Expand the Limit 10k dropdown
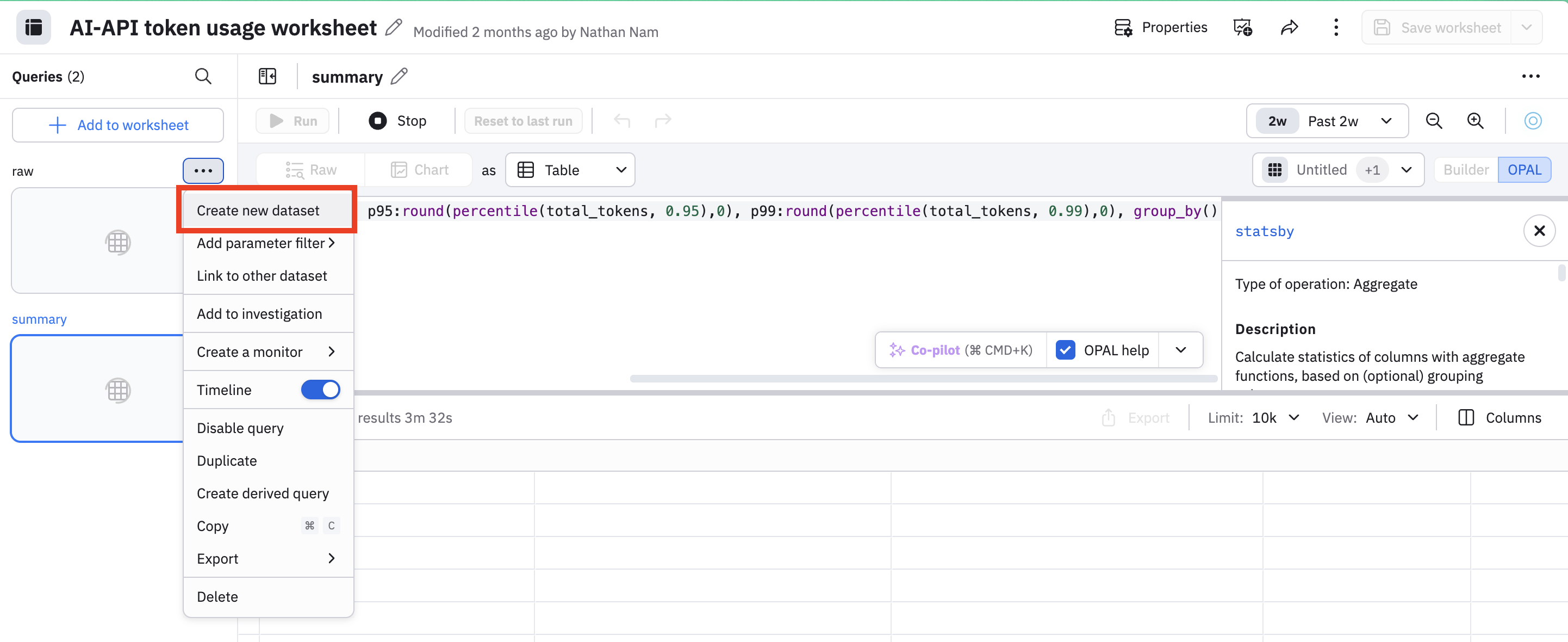This screenshot has height=642, width=1568. tap(1274, 417)
